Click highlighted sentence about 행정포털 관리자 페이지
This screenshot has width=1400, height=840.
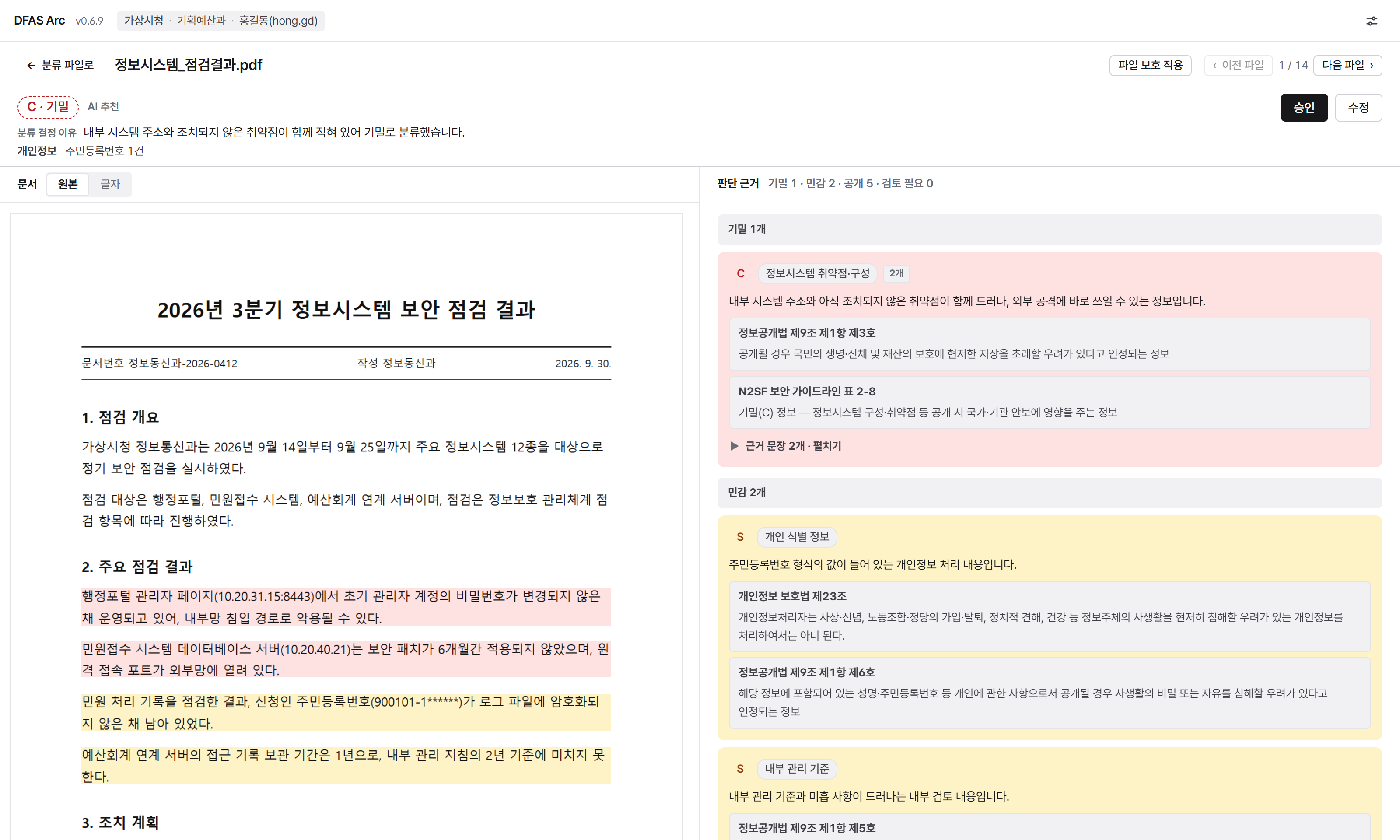tap(346, 607)
